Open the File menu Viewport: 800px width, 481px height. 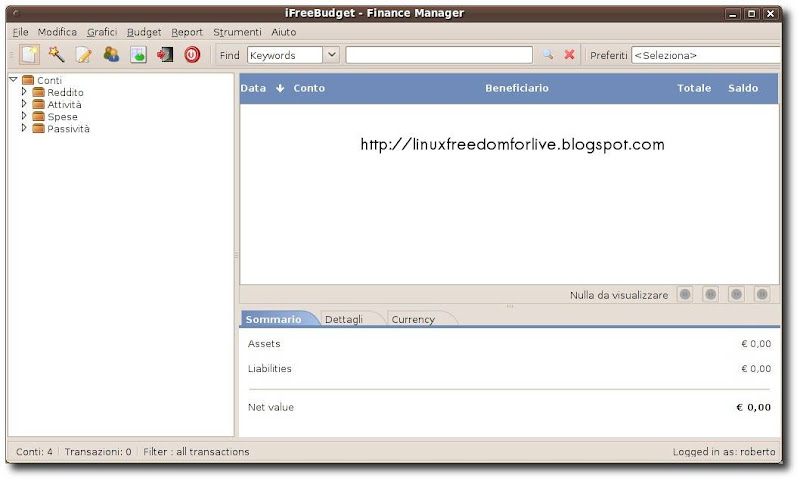[x=20, y=32]
